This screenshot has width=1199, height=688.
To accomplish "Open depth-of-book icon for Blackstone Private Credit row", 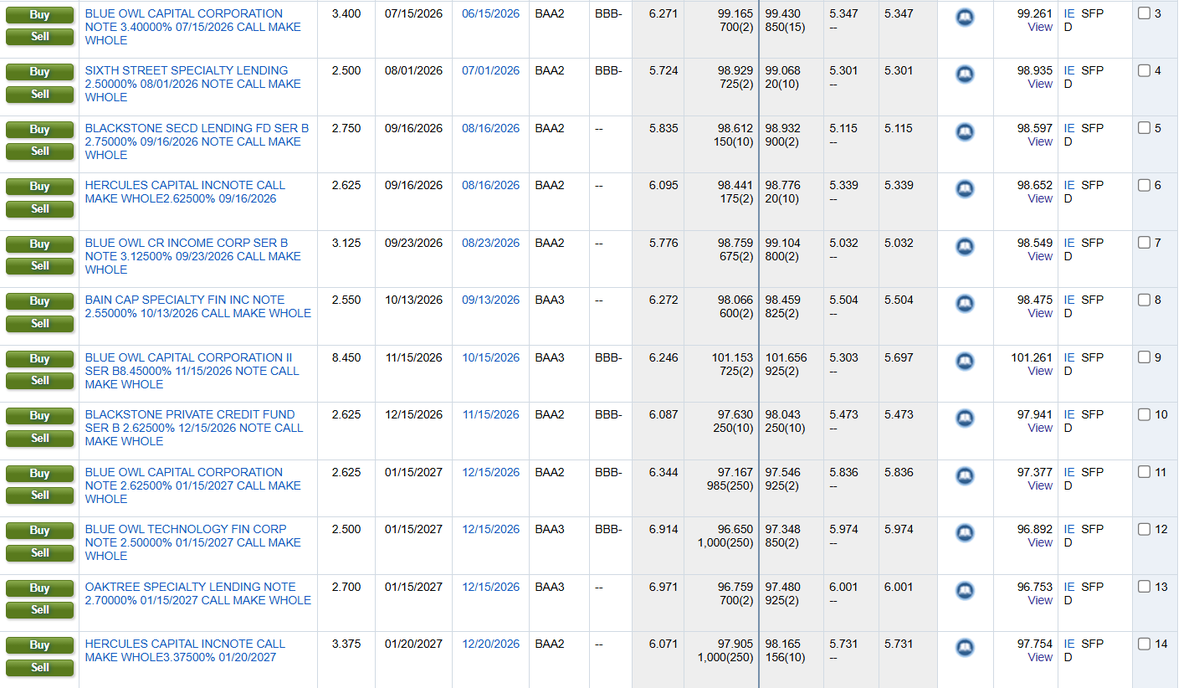I will tap(965, 419).
